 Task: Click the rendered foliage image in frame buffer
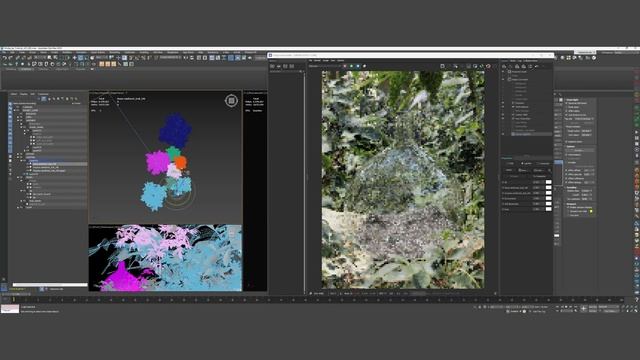403,180
